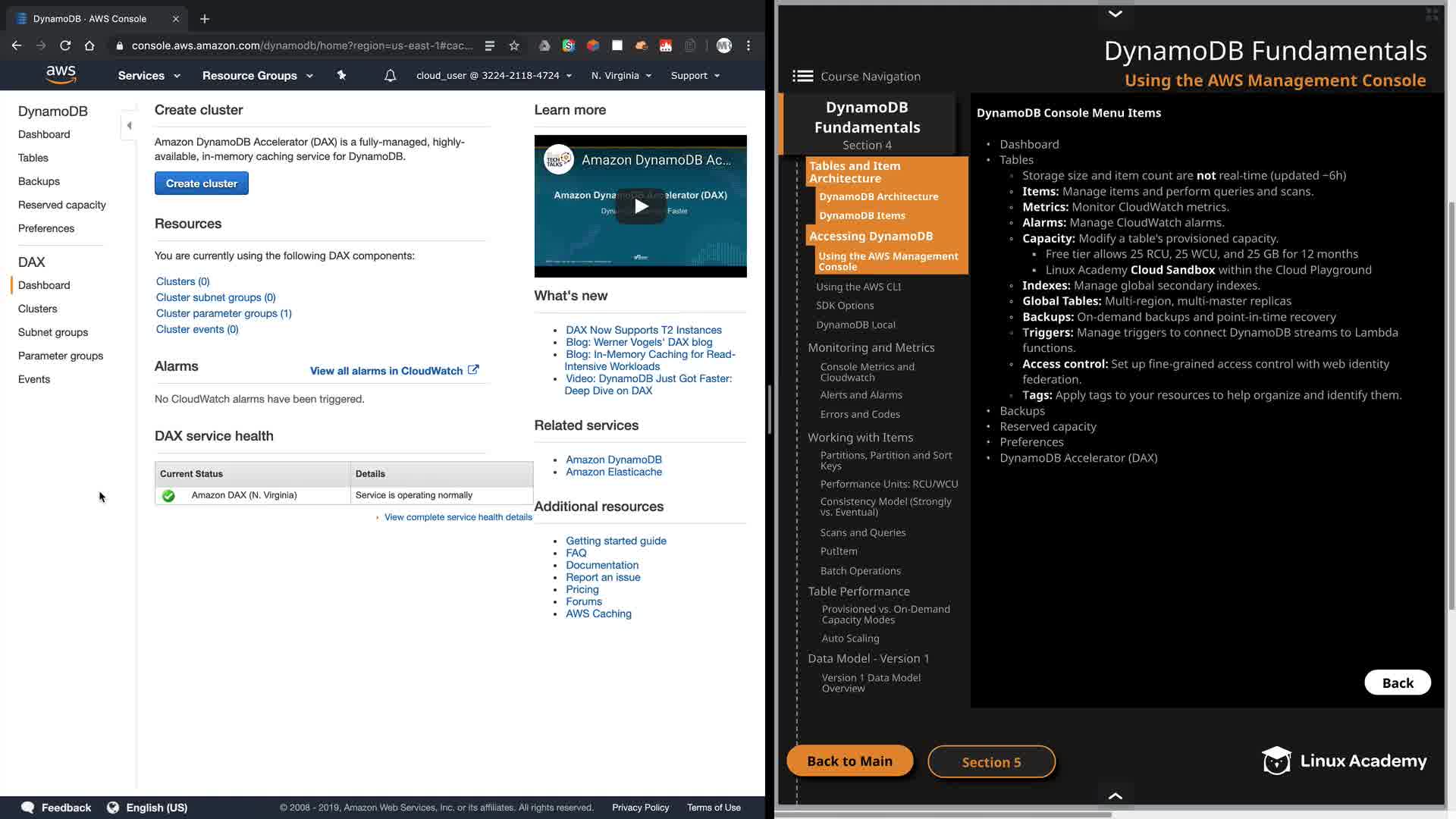The width and height of the screenshot is (1456, 819).
Task: Click the browser home icon
Action: (89, 45)
